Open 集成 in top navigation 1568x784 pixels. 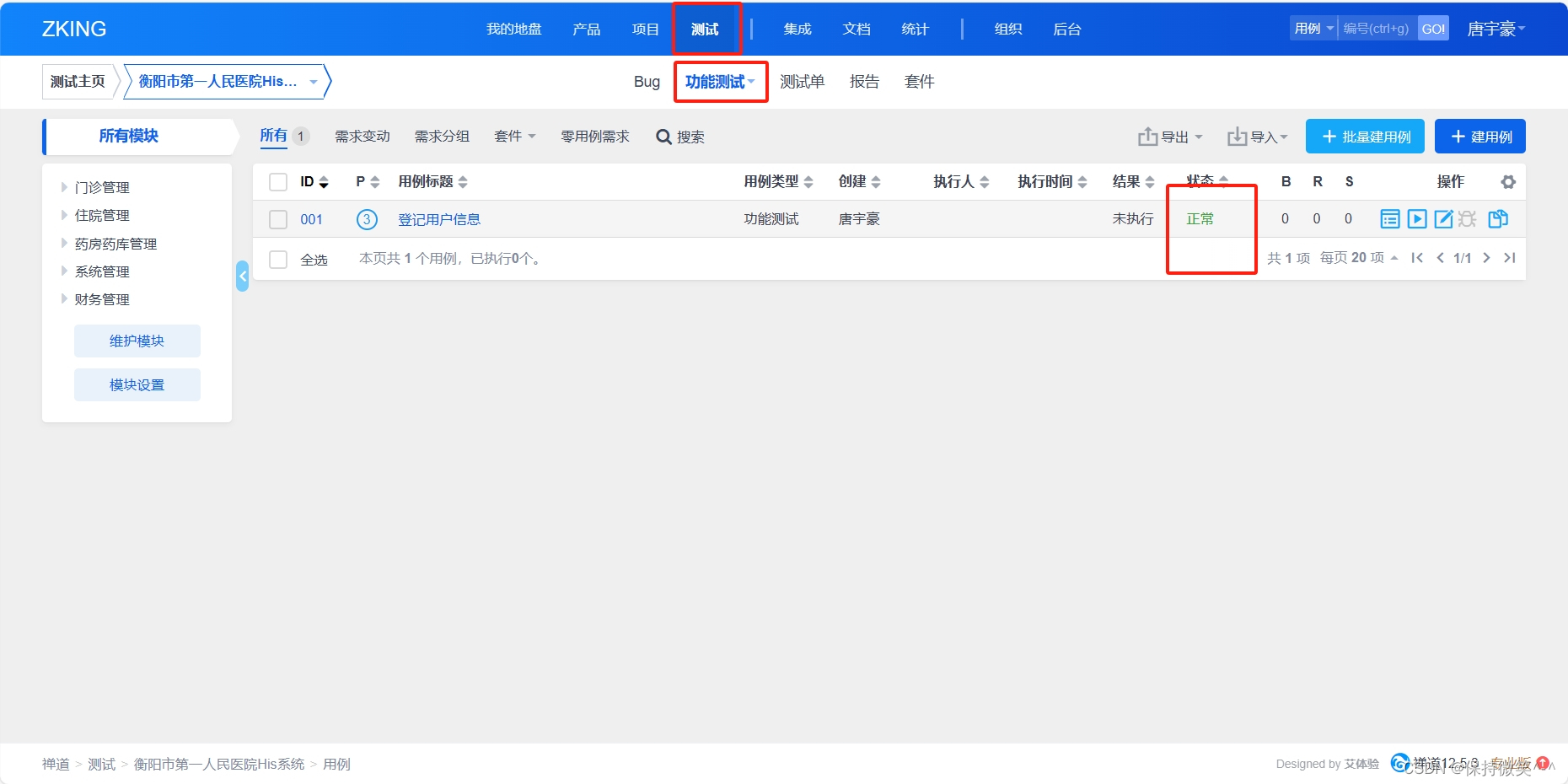click(x=797, y=29)
